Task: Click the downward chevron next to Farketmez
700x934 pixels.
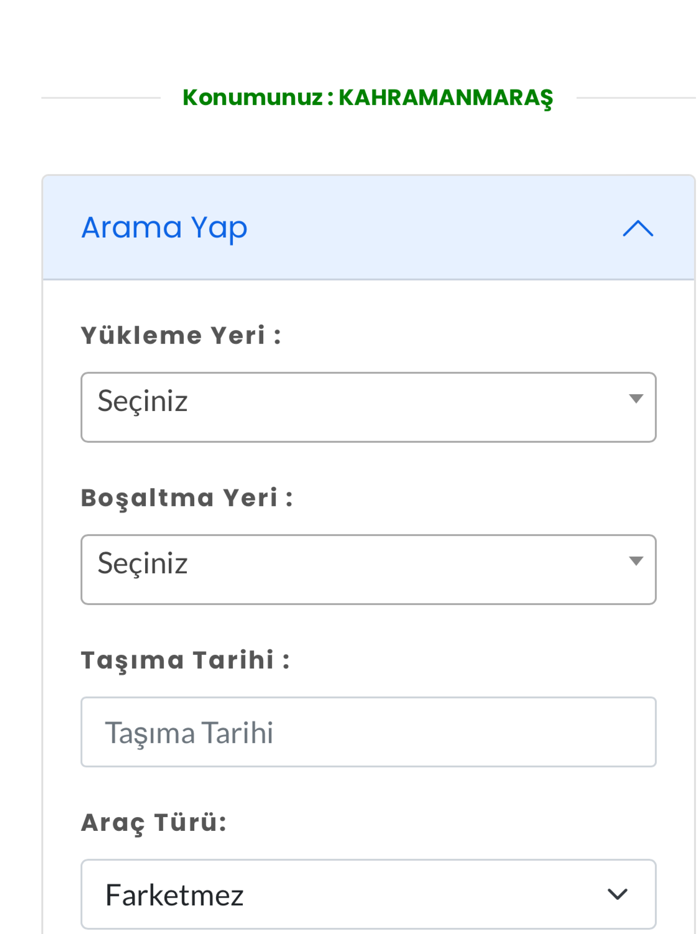Action: coord(617,894)
